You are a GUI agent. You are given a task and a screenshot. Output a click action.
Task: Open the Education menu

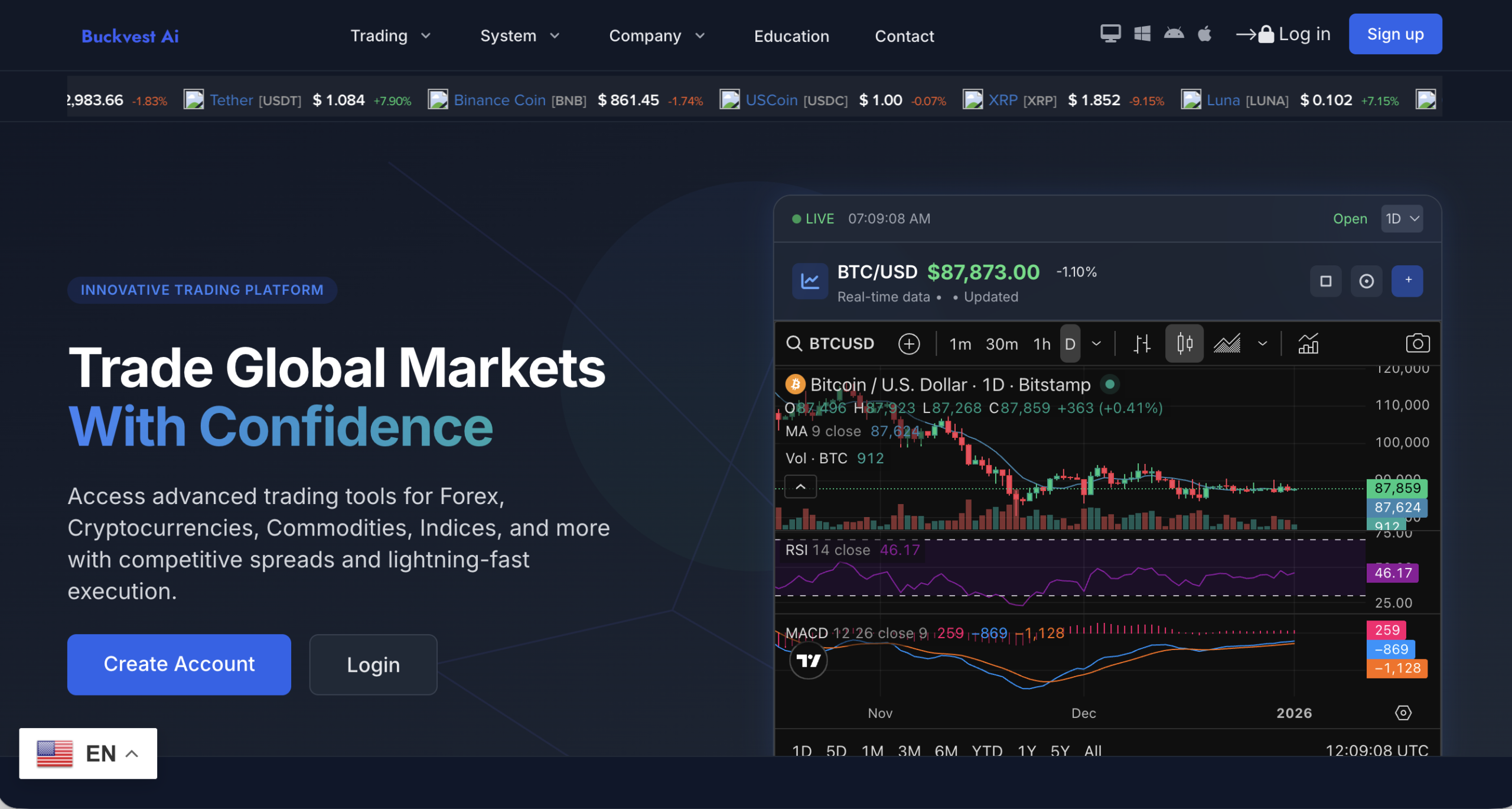[791, 36]
